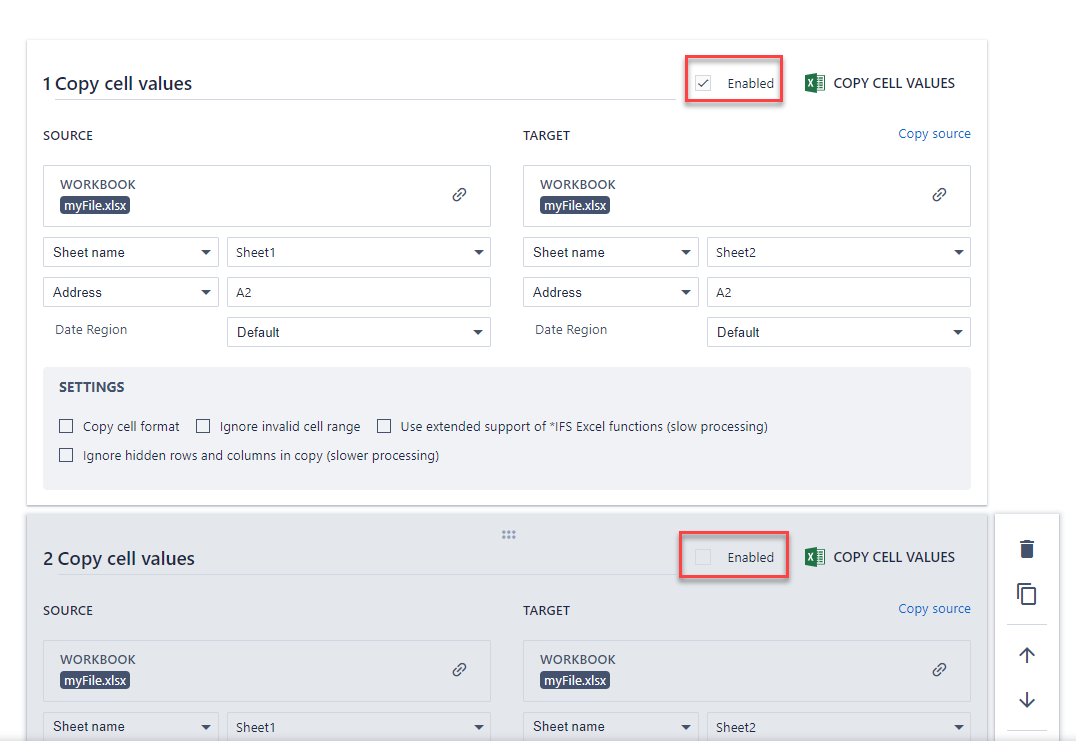Click the step 1 source myFile.xlsx workbook tag

(x=95, y=205)
